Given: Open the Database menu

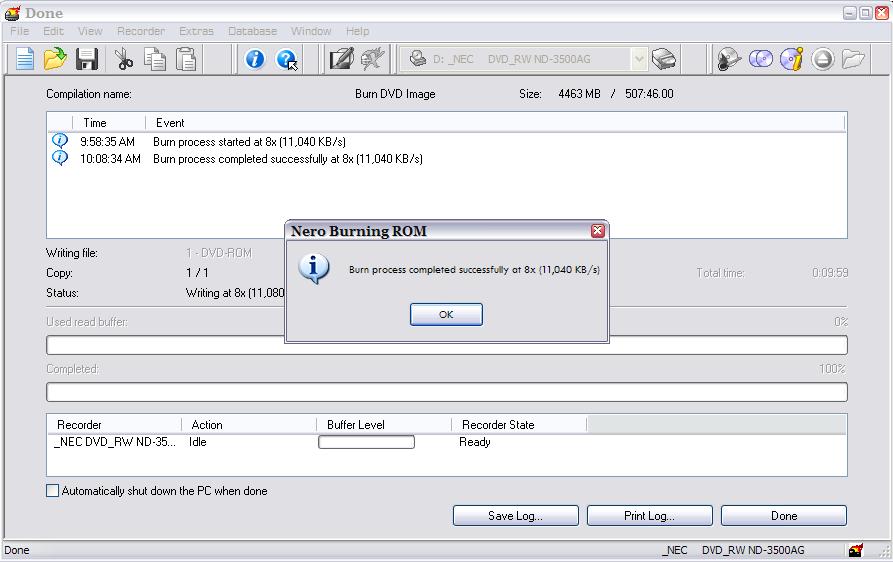Looking at the screenshot, I should (252, 31).
